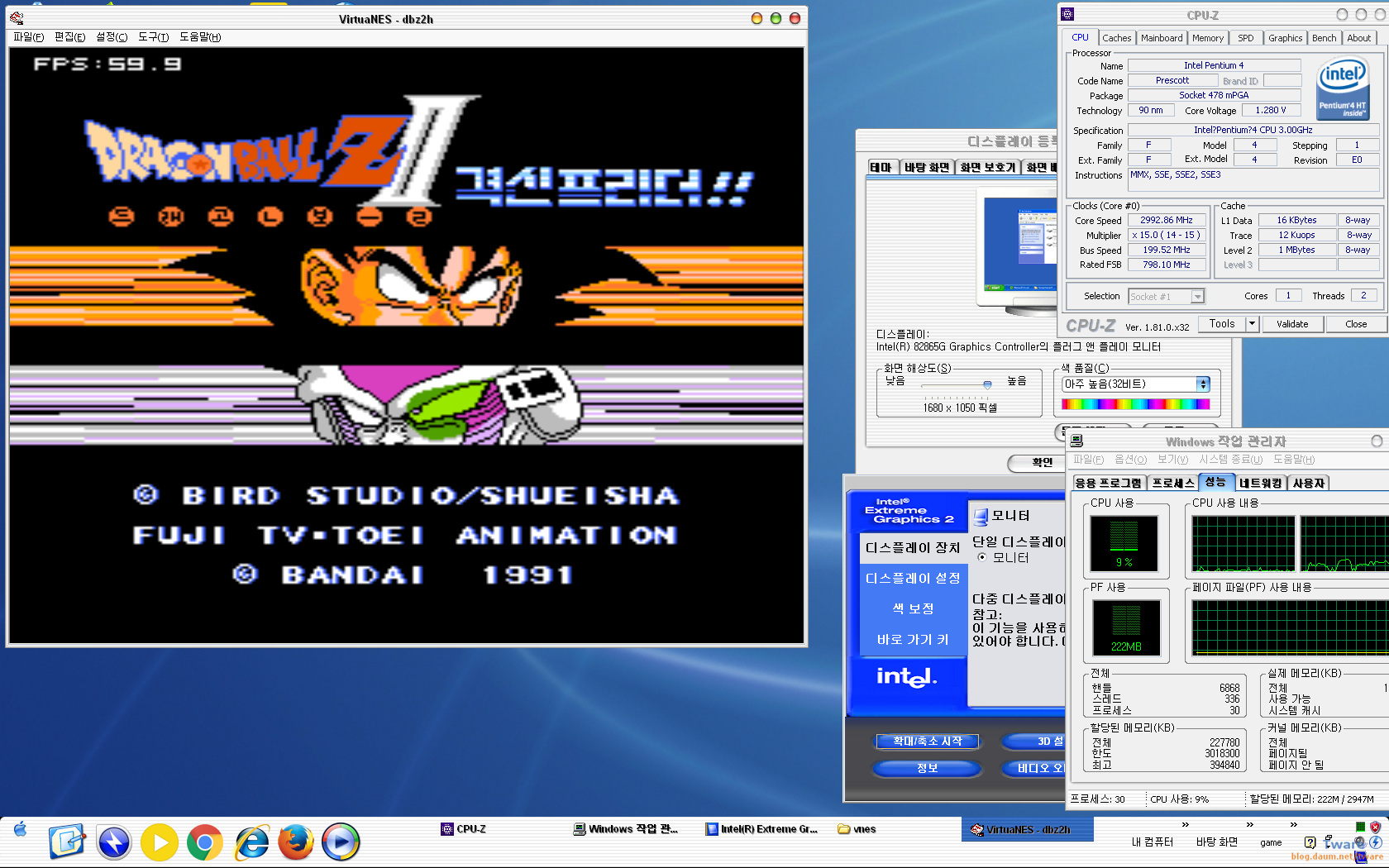The height and width of the screenshot is (868, 1389).
Task: Switch to Caches tab in CPU-Z
Action: (x=1116, y=38)
